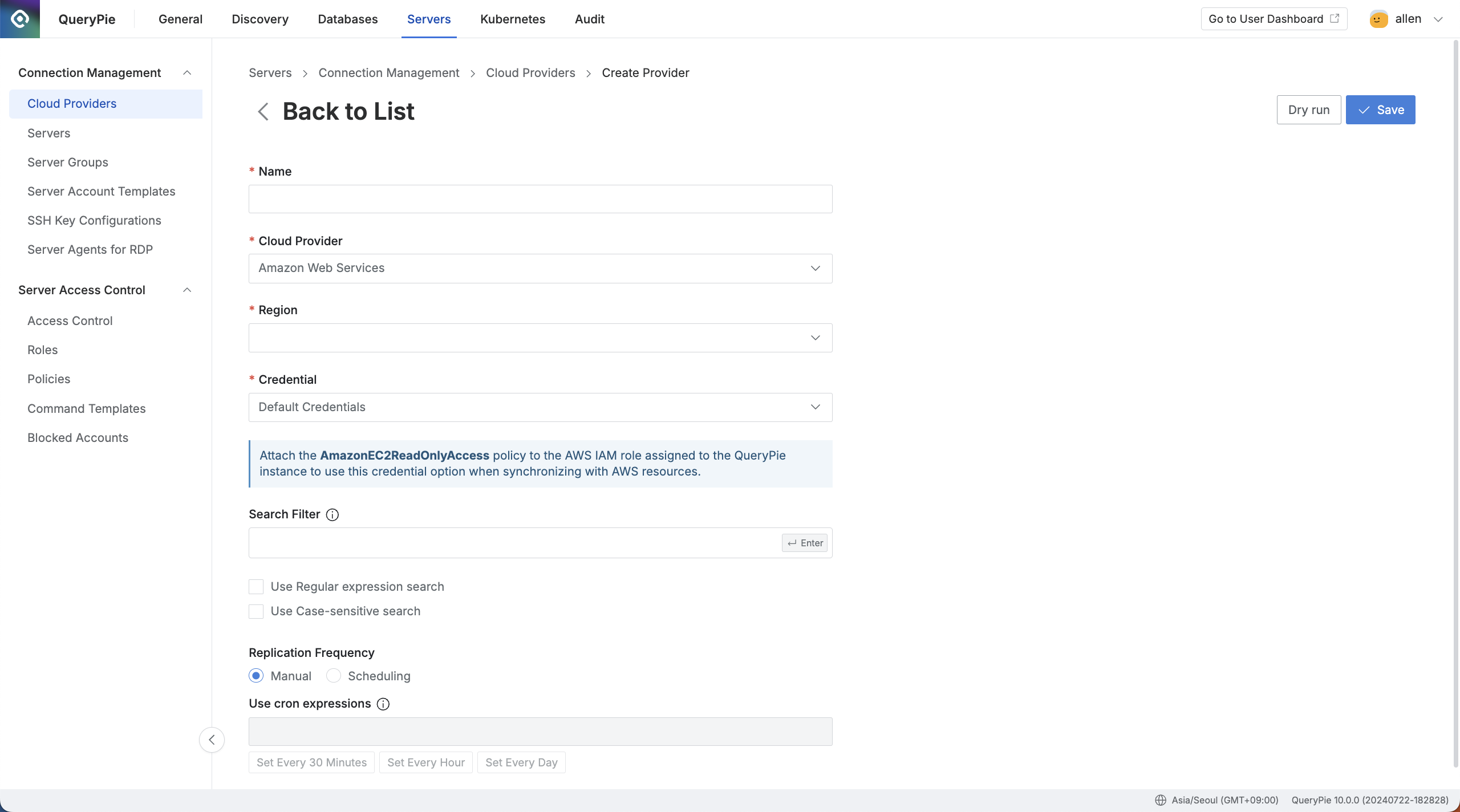Image resolution: width=1460 pixels, height=812 pixels.
Task: Click Go to User Dashboard button
Action: [1274, 19]
